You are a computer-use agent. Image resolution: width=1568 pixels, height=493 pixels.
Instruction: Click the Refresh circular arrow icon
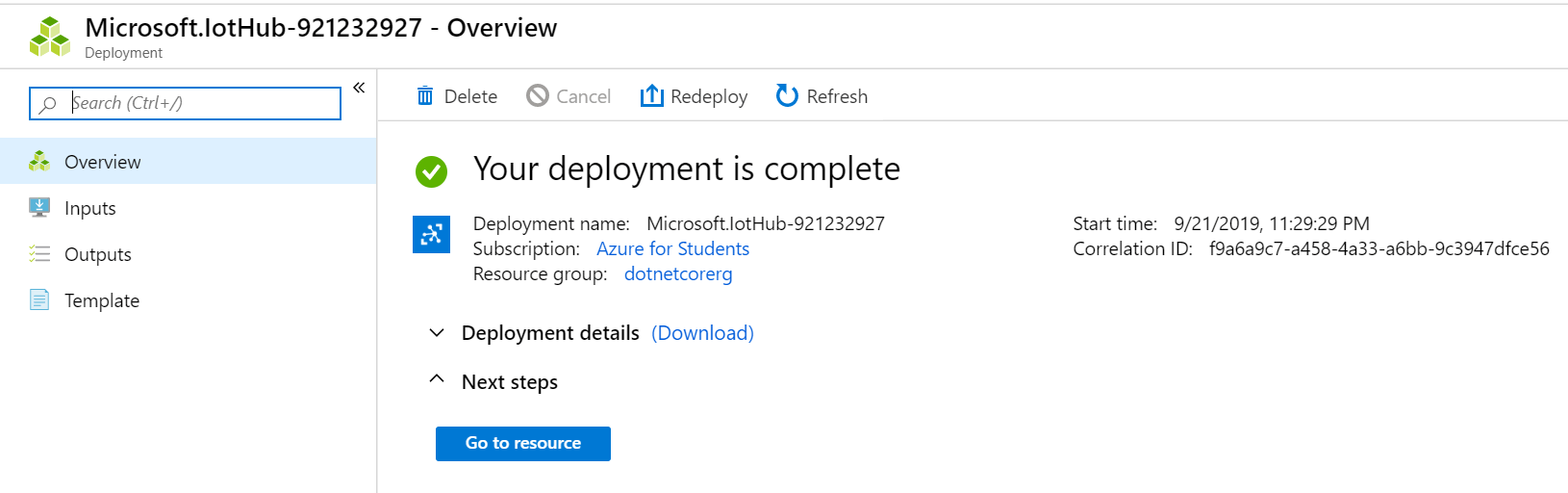[x=787, y=95]
